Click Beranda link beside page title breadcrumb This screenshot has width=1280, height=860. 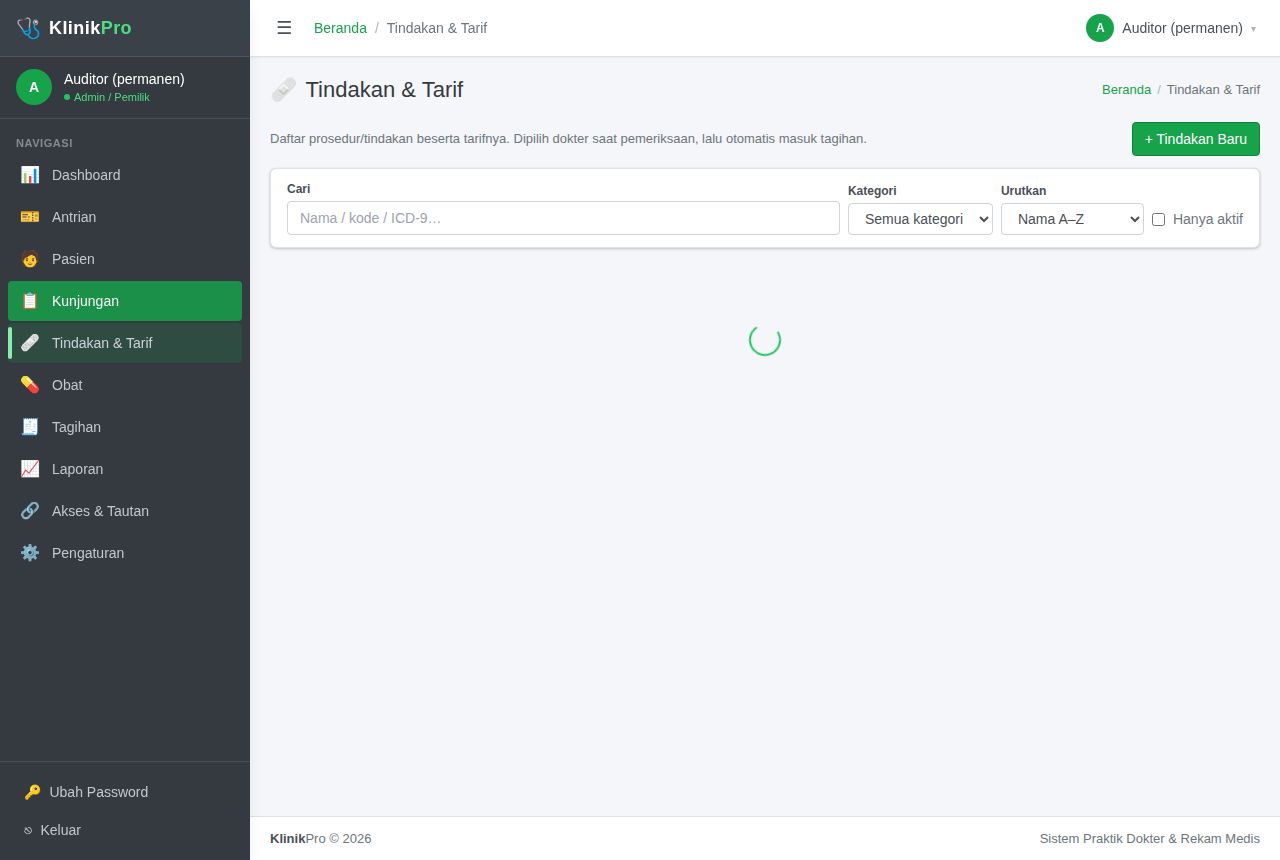(1126, 89)
